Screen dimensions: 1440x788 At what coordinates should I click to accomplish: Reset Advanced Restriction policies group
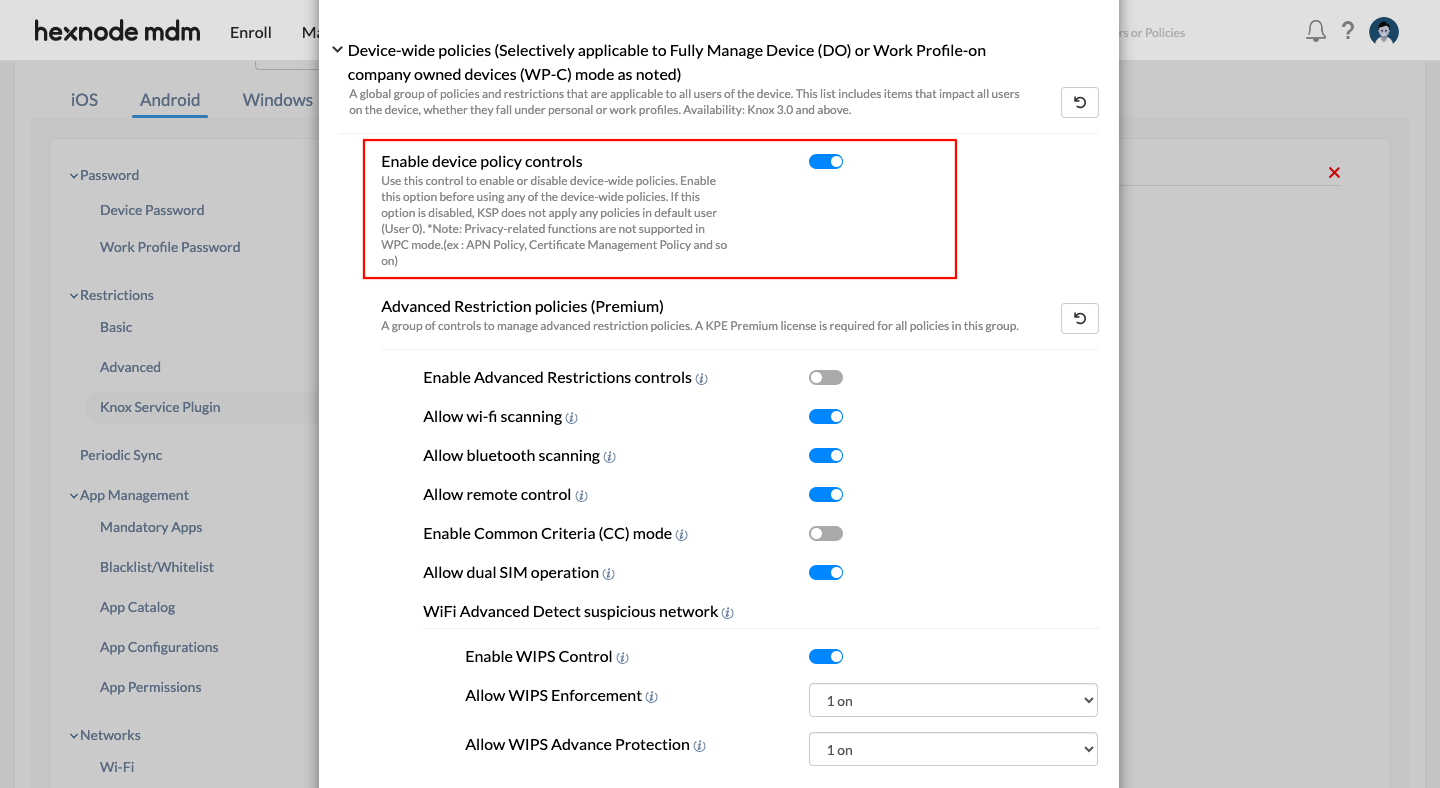(x=1080, y=318)
